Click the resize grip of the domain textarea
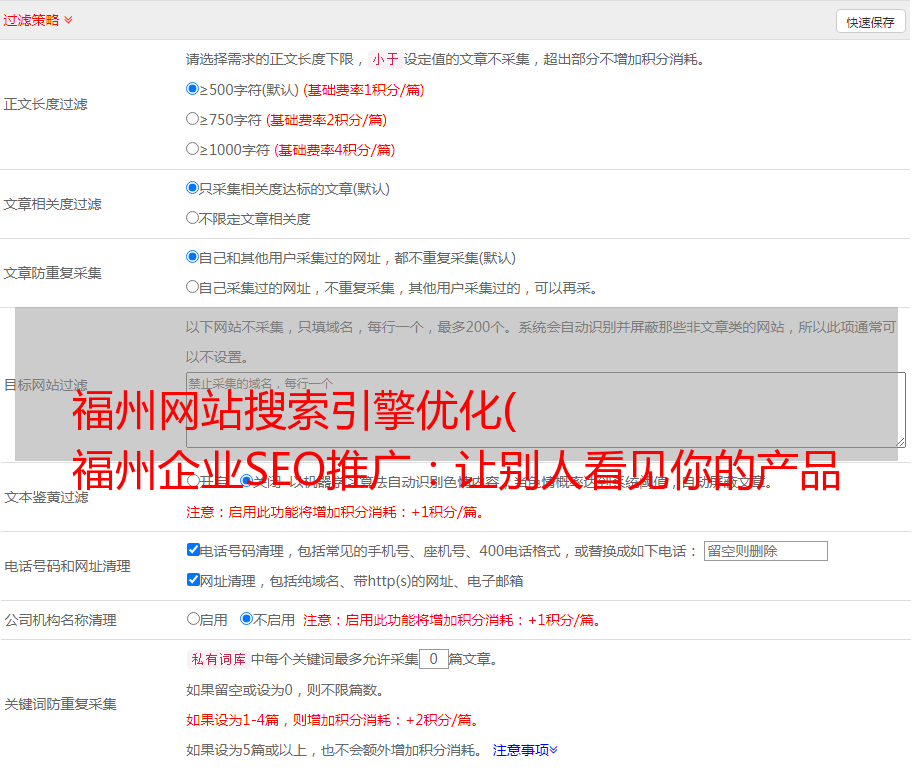 [900, 442]
